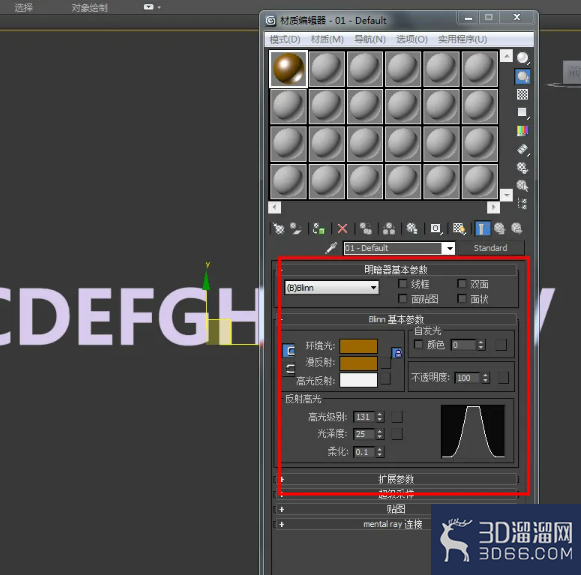
Task: Open material editor Options icon
Action: (x=522, y=167)
